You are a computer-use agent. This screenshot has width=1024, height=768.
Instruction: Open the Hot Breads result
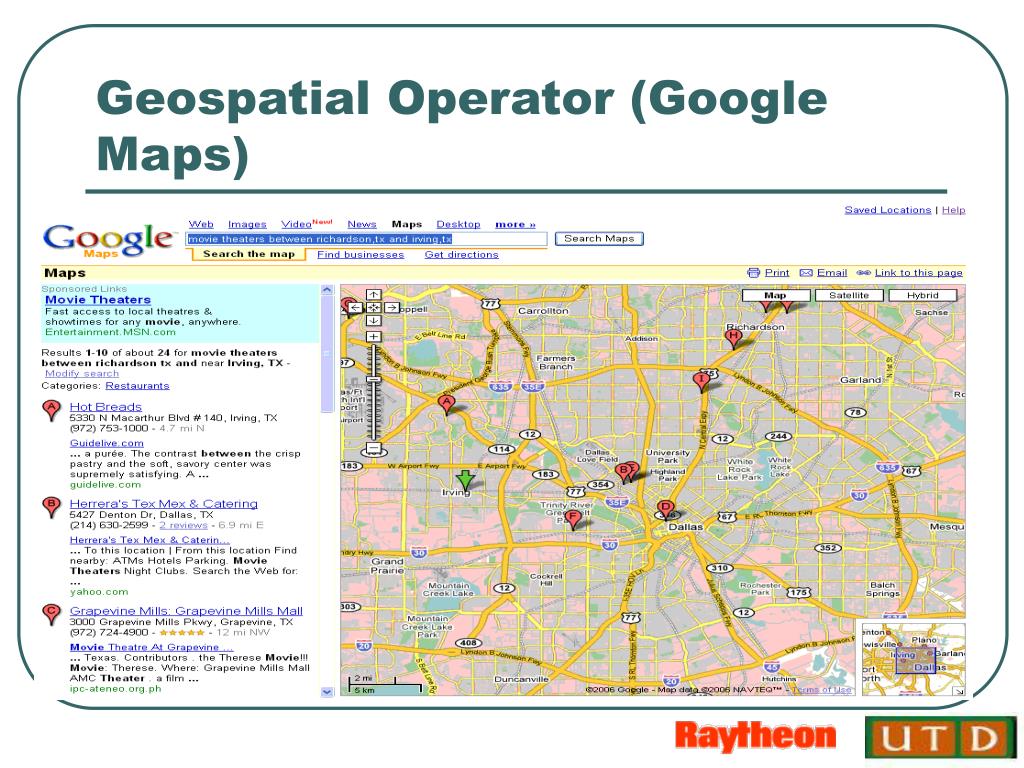(106, 407)
